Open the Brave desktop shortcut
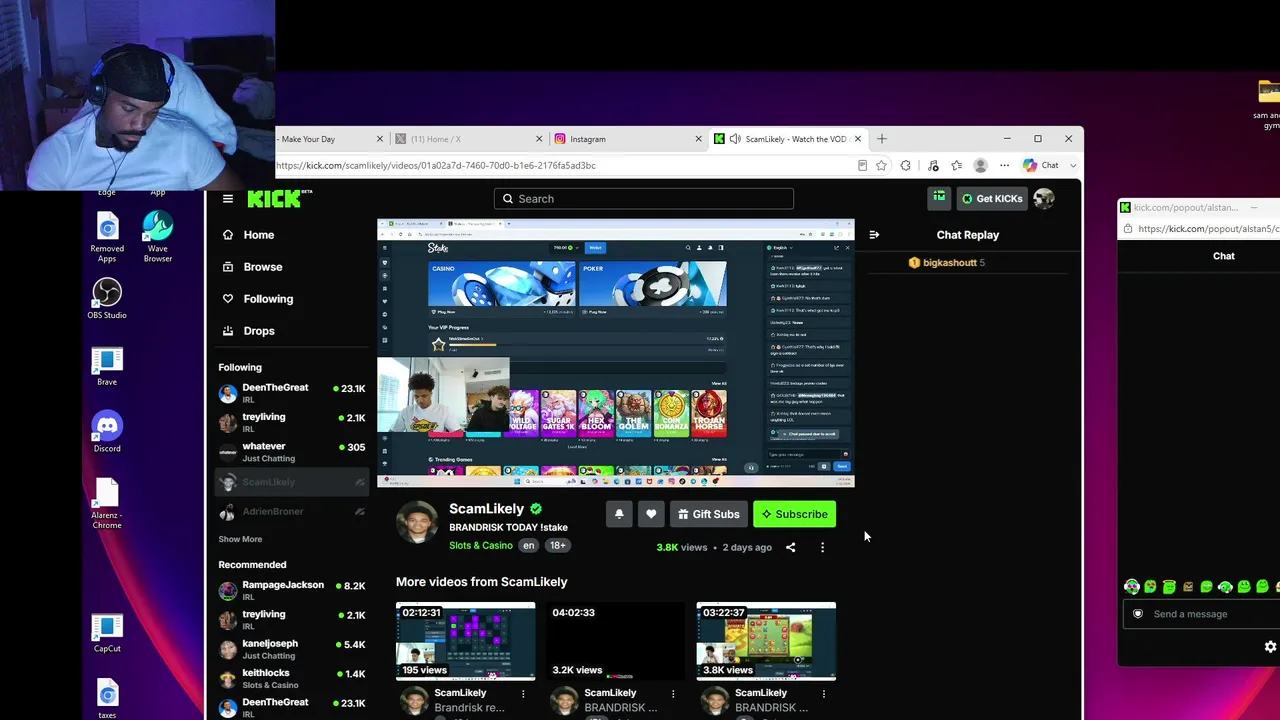1280x720 pixels. [x=107, y=366]
